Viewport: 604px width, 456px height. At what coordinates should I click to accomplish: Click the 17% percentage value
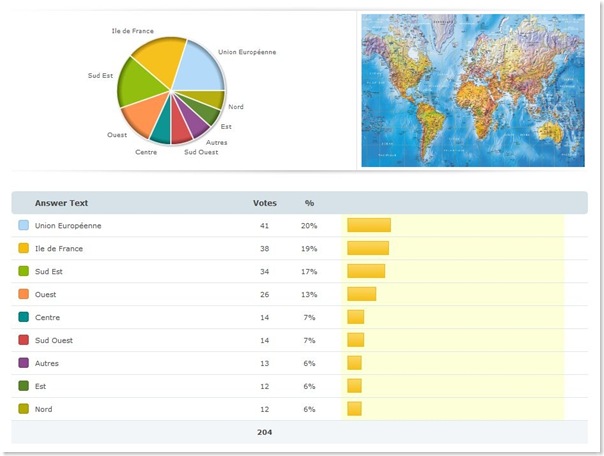coord(309,272)
